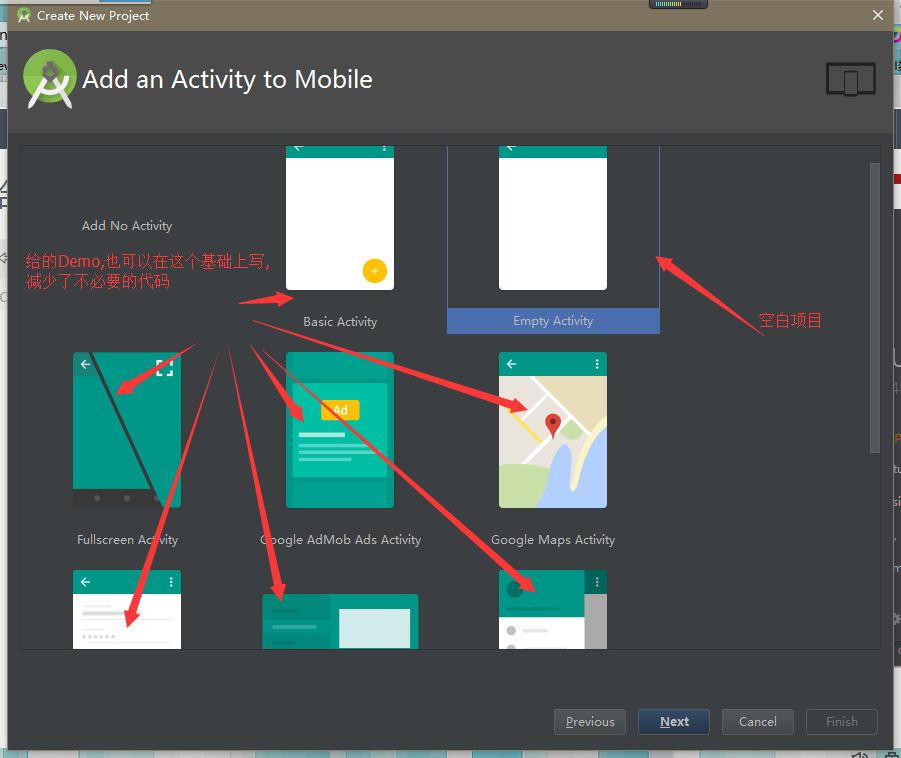Viewport: 901px width, 758px height.
Task: Click the Ad badge in AdMob preview
Action: point(340,410)
